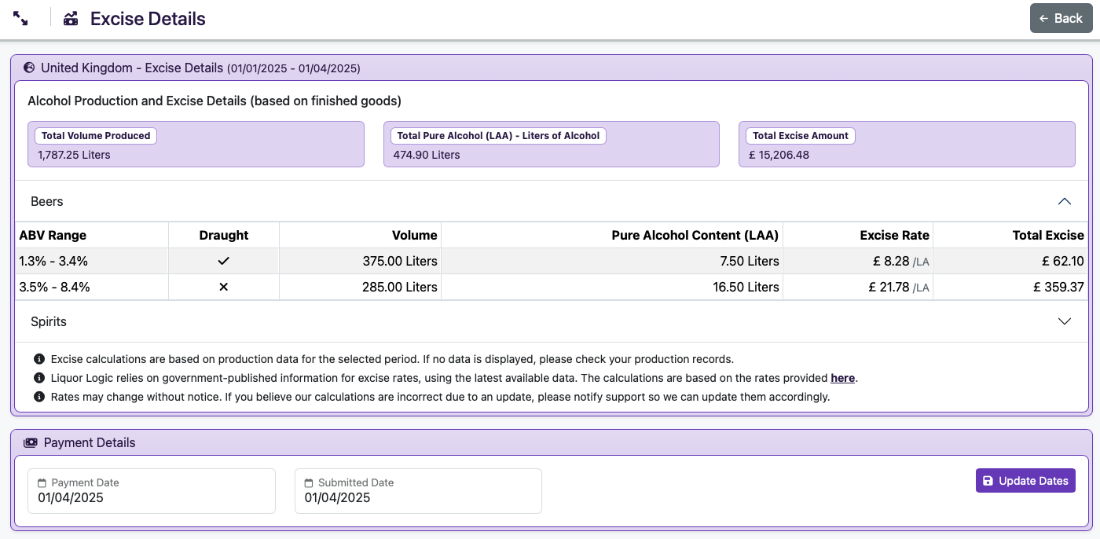Image resolution: width=1100 pixels, height=539 pixels.
Task: Expand the Spirits section chevron
Action: pos(1064,322)
